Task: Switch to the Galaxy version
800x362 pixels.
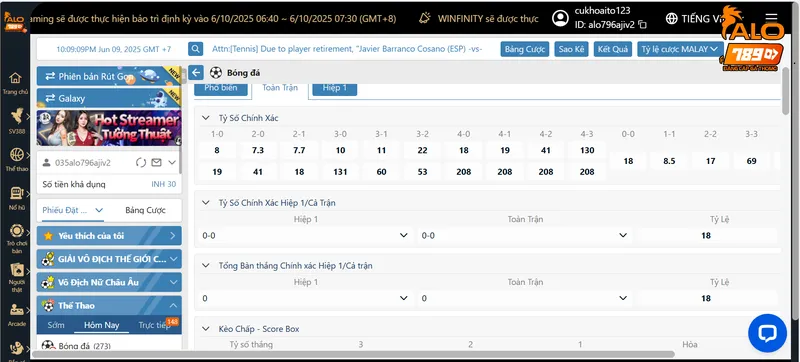Action: 109,98
